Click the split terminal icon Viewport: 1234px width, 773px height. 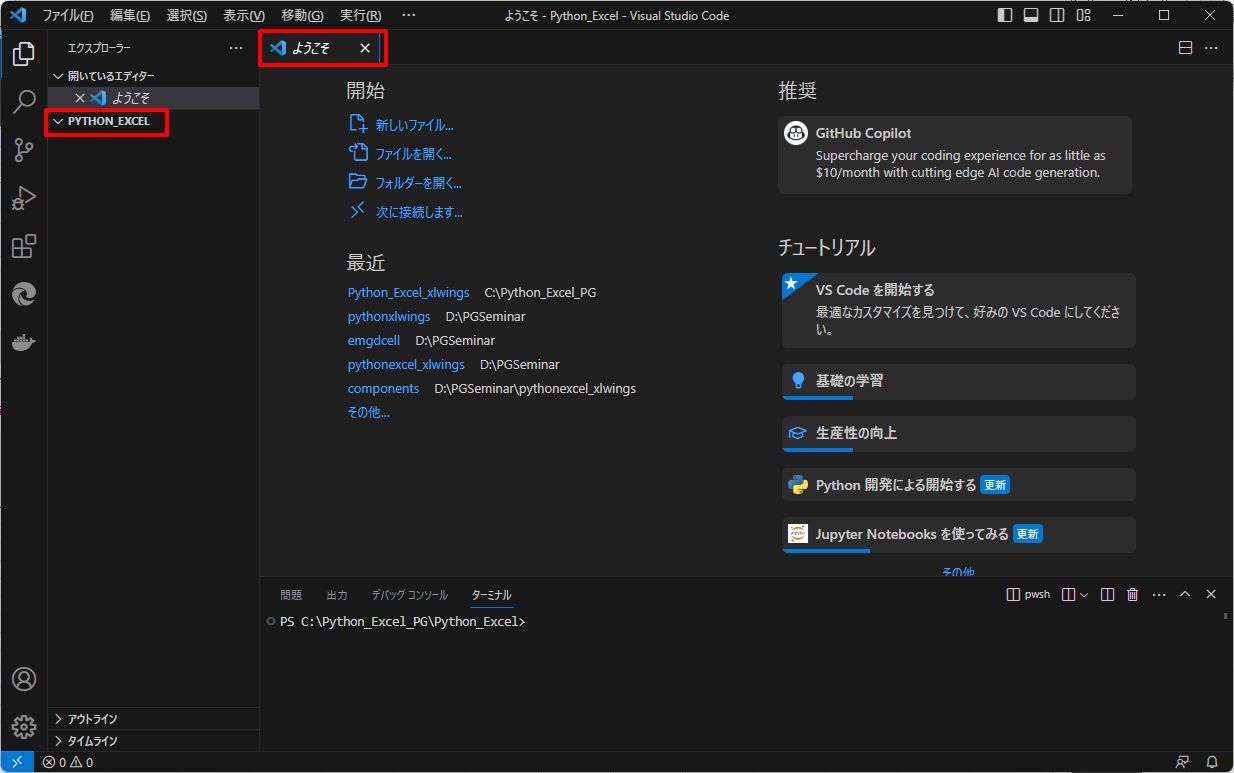1107,594
